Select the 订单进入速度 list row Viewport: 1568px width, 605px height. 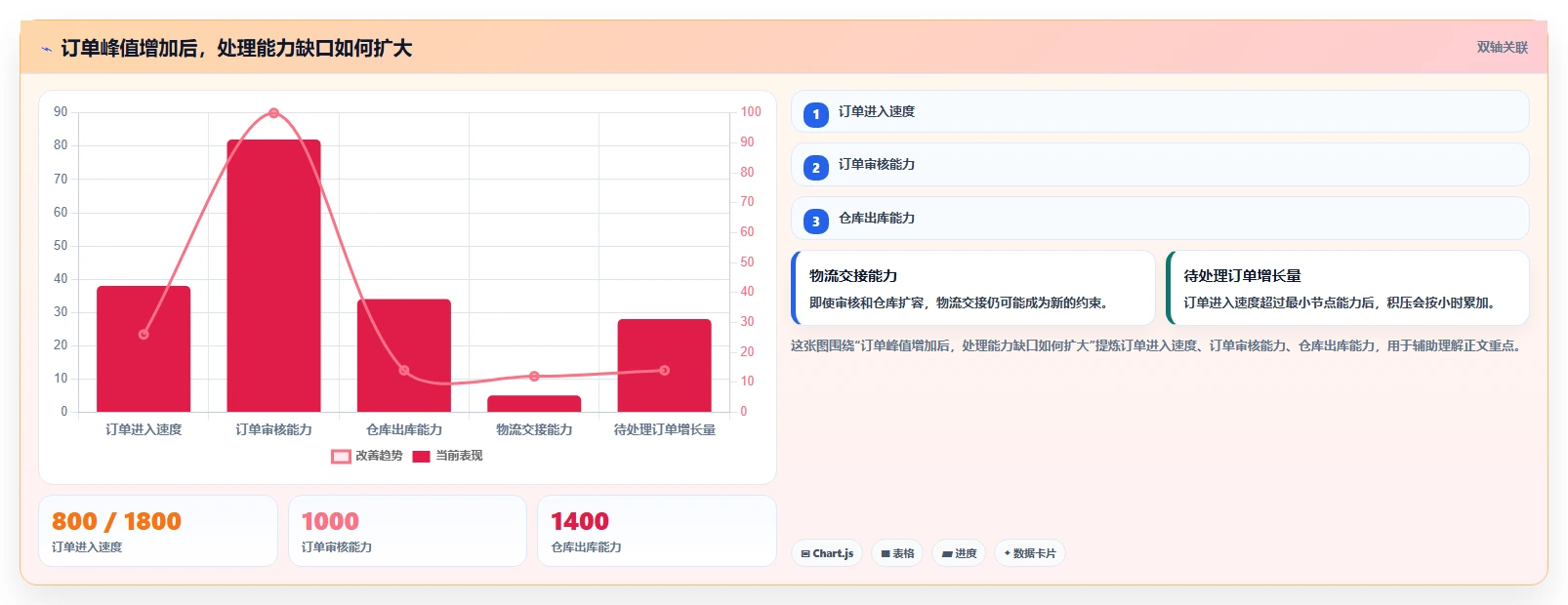tap(1160, 111)
